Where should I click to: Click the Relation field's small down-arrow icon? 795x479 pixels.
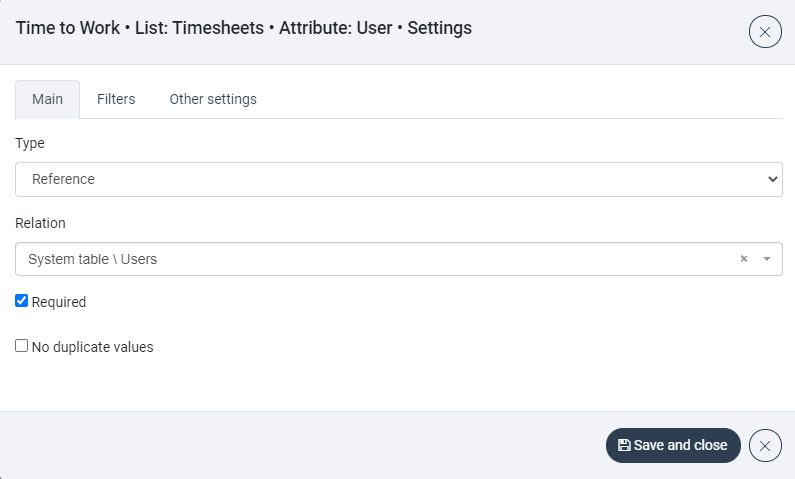767,259
